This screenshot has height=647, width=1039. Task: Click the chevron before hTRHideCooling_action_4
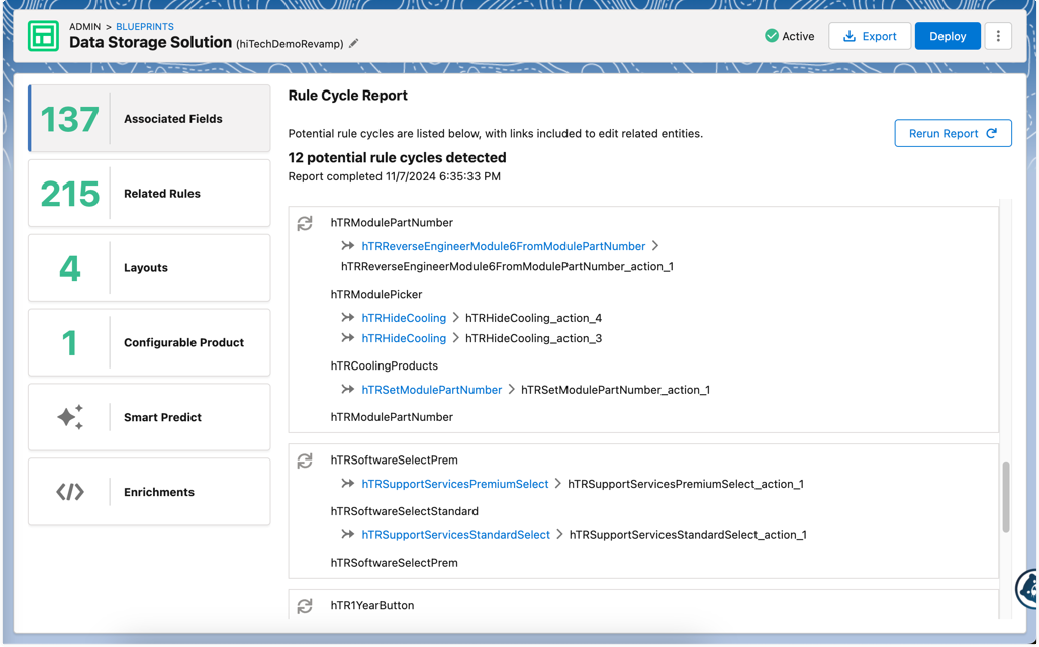[455, 318]
